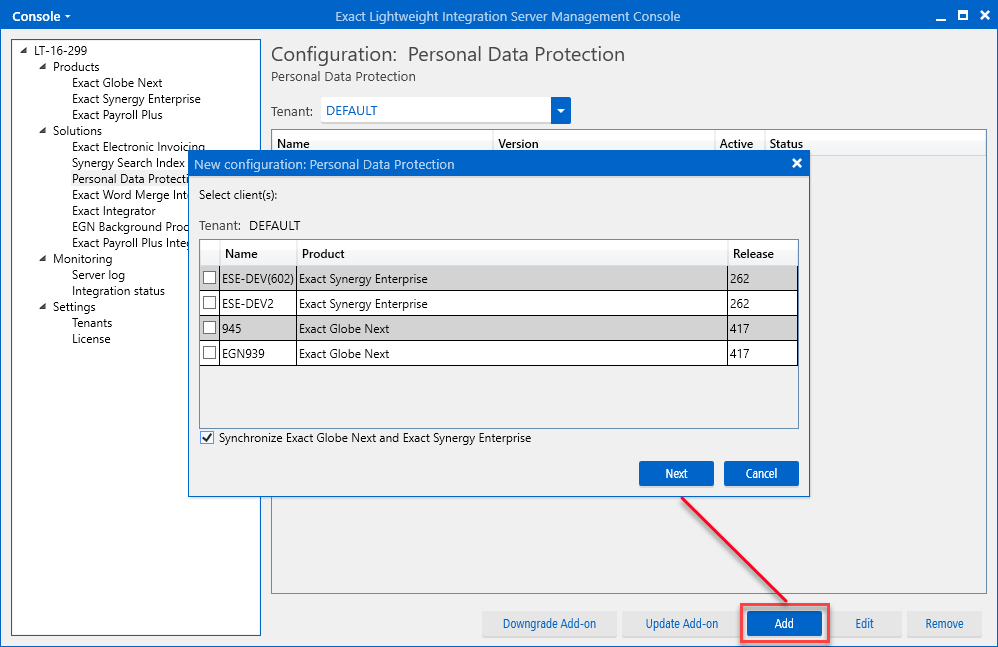
Task: Close the New configuration dialog
Action: tap(797, 164)
